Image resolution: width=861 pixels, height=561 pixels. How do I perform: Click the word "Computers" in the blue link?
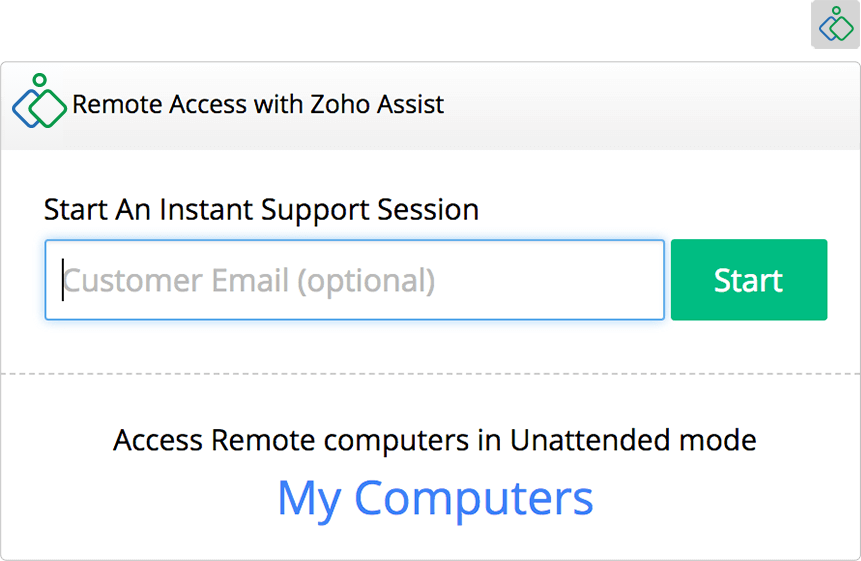point(473,498)
